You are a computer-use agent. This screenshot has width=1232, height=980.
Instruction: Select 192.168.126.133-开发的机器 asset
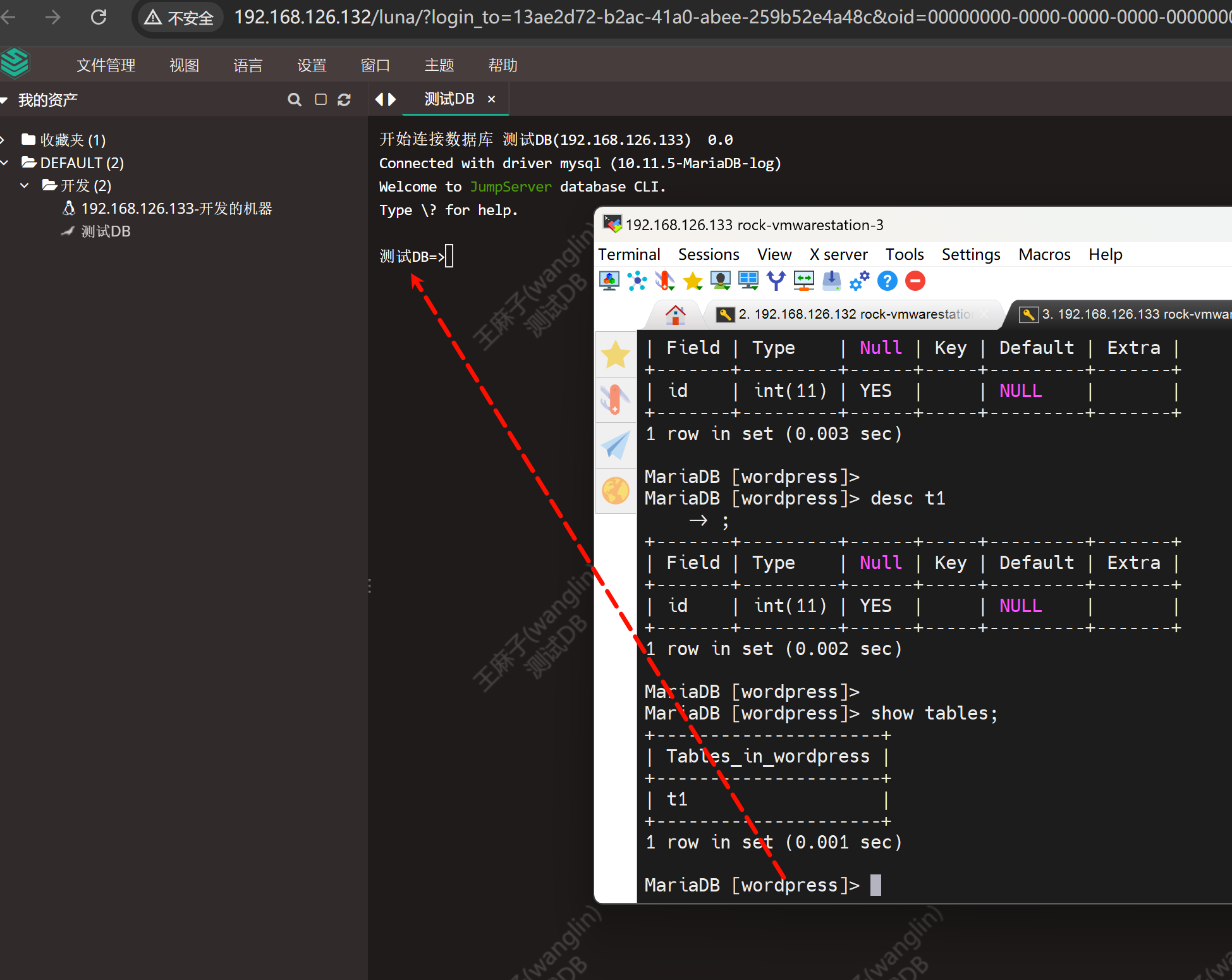176,209
